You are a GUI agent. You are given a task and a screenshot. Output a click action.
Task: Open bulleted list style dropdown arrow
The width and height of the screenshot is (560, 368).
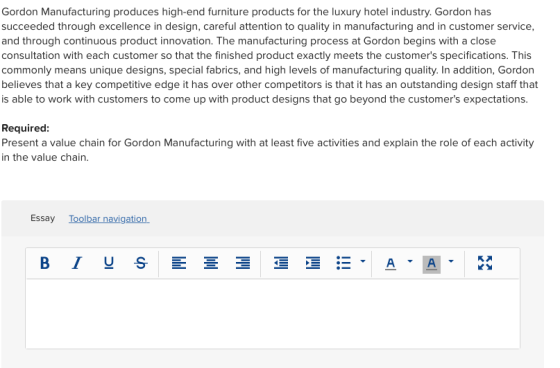pos(362,262)
